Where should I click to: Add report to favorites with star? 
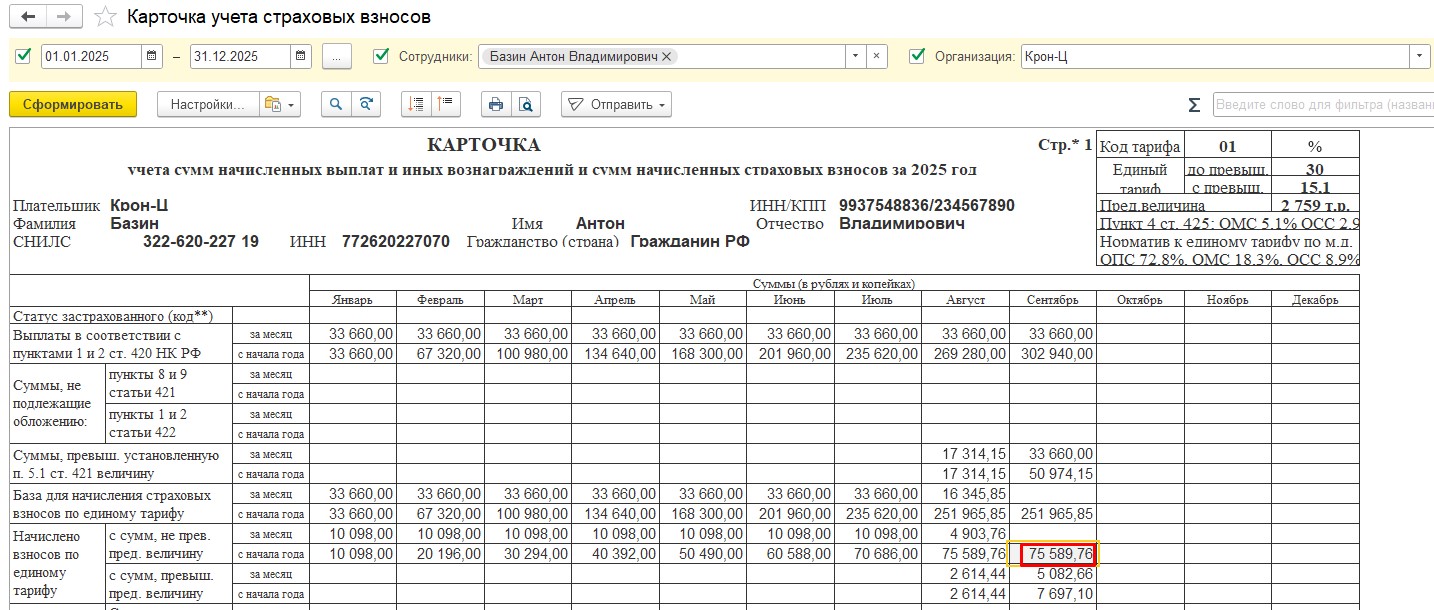104,17
